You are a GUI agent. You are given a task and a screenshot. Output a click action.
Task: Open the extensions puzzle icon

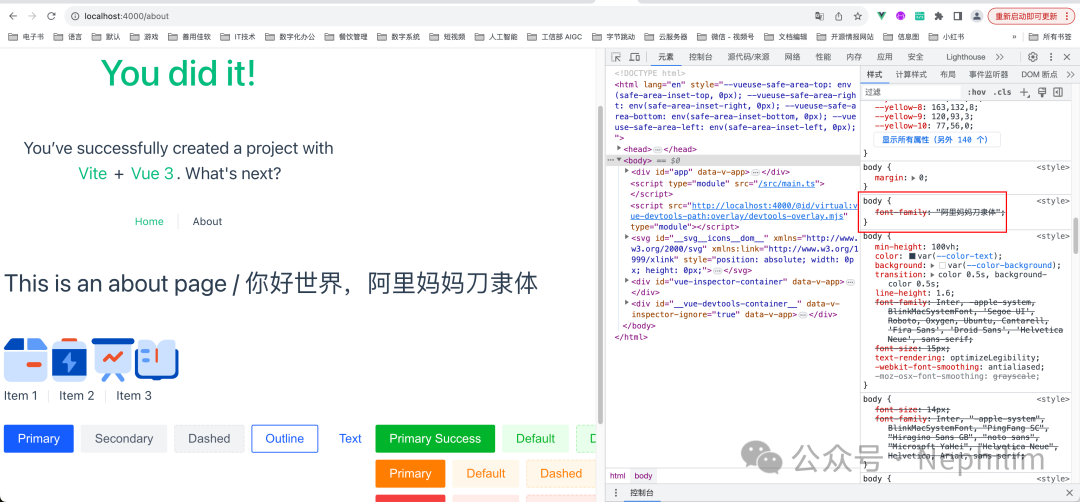[938, 16]
